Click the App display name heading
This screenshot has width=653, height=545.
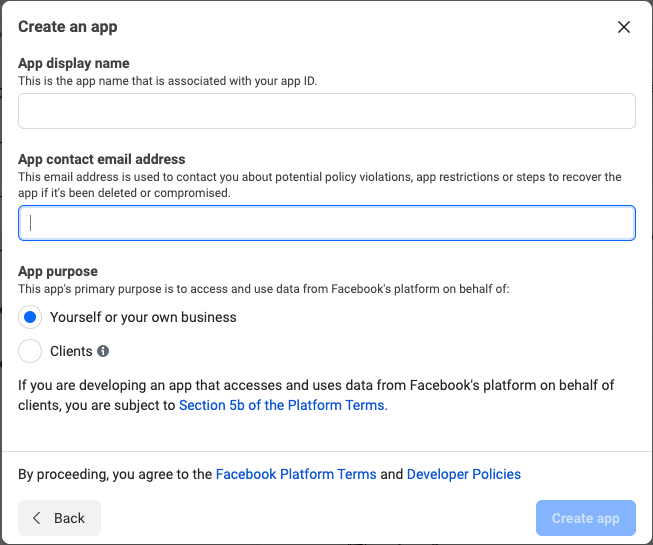point(74,63)
